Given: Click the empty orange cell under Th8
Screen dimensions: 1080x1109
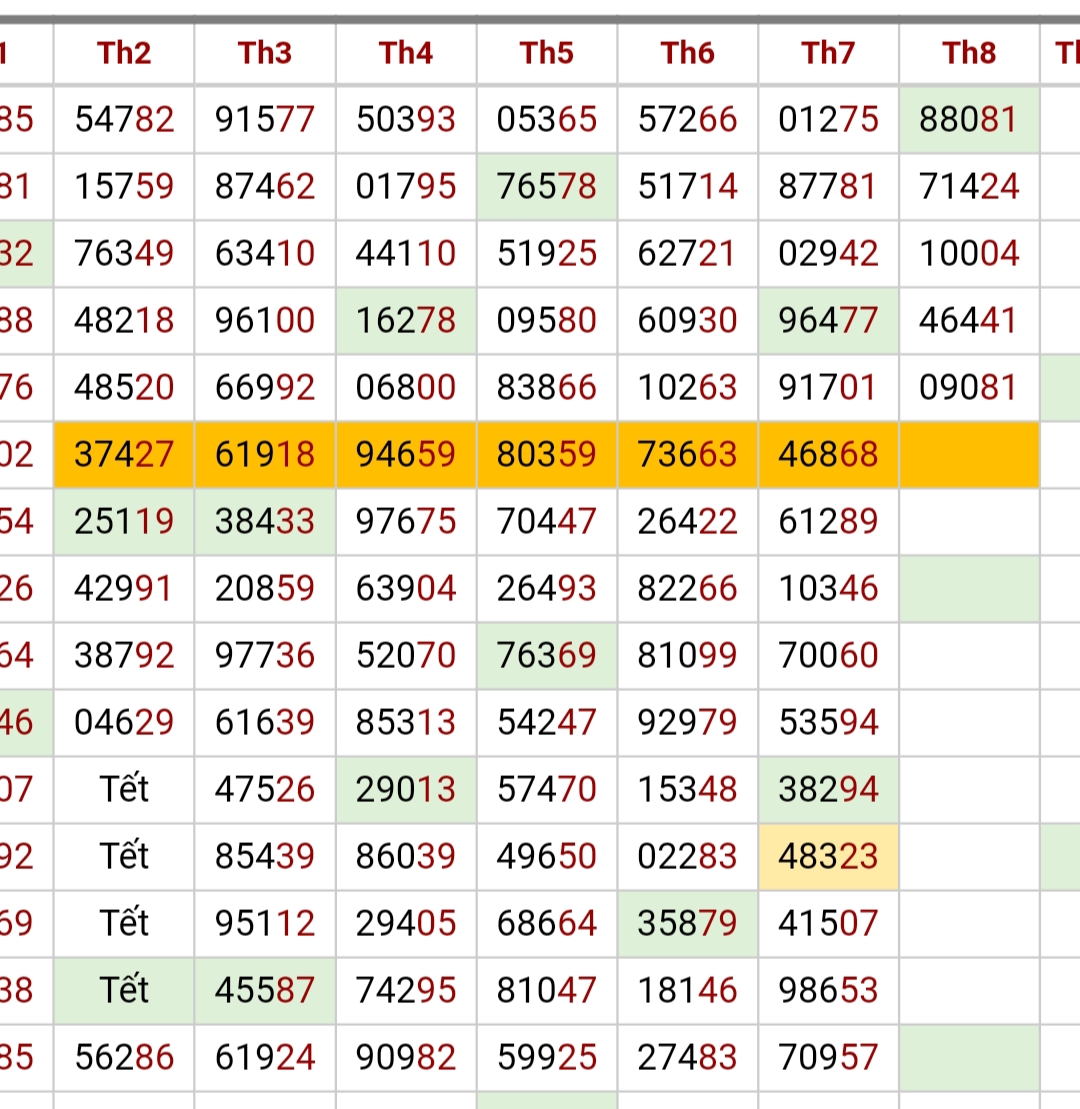Looking at the screenshot, I should [x=969, y=454].
